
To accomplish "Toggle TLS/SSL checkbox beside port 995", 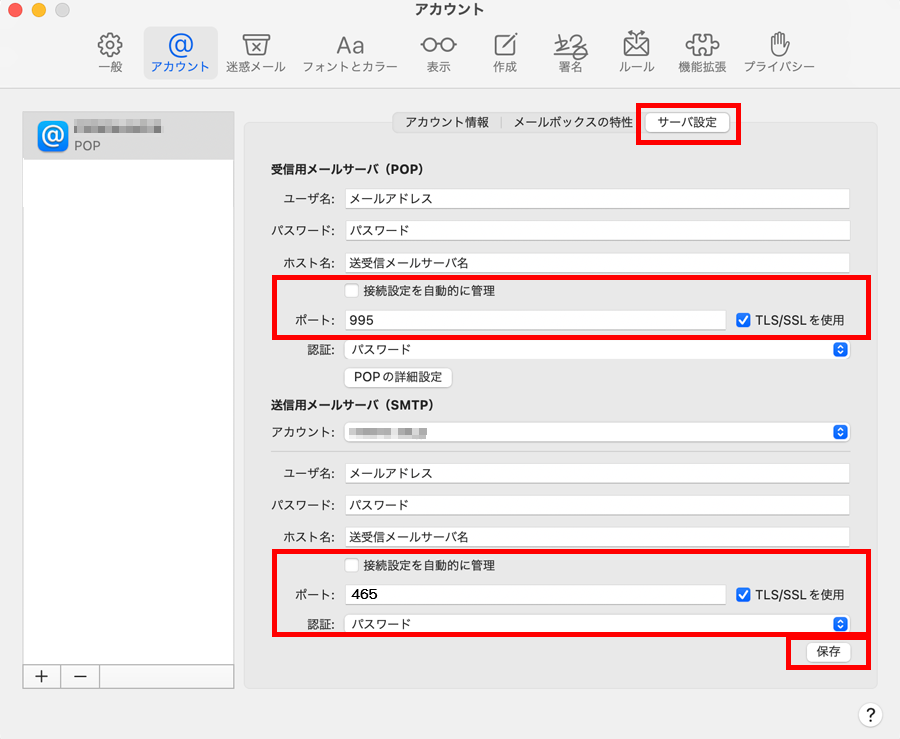I will pos(743,320).
